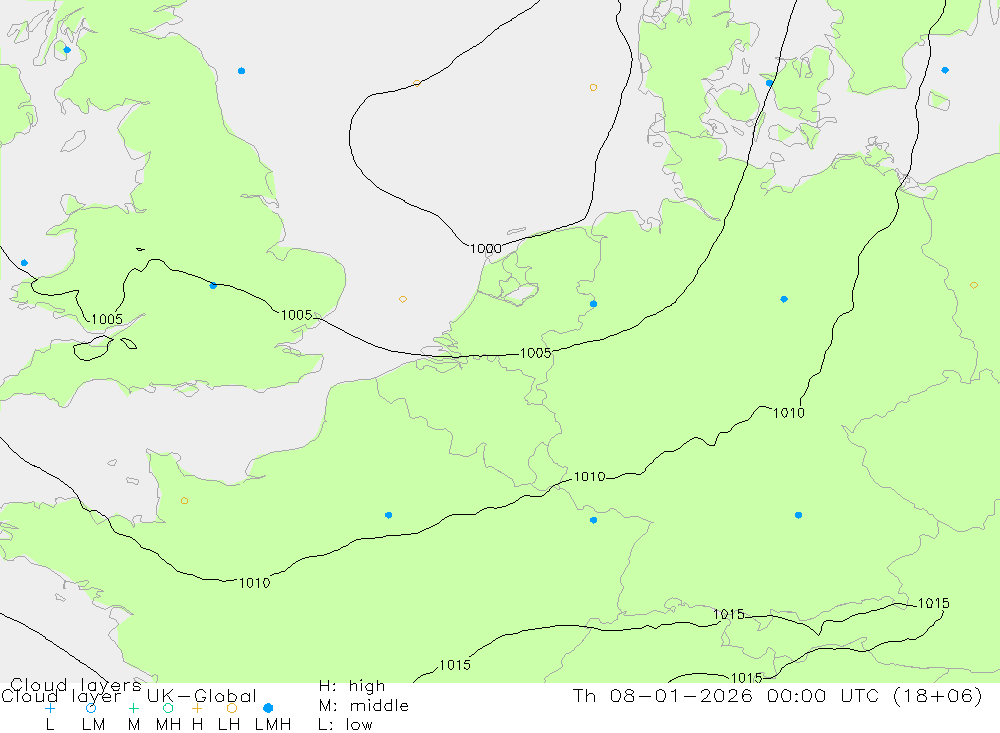Screen dimensions: 1000x733
Task: Click the 1010 label nearest the filled blue dot in southern Germany
Action: (x=789, y=413)
